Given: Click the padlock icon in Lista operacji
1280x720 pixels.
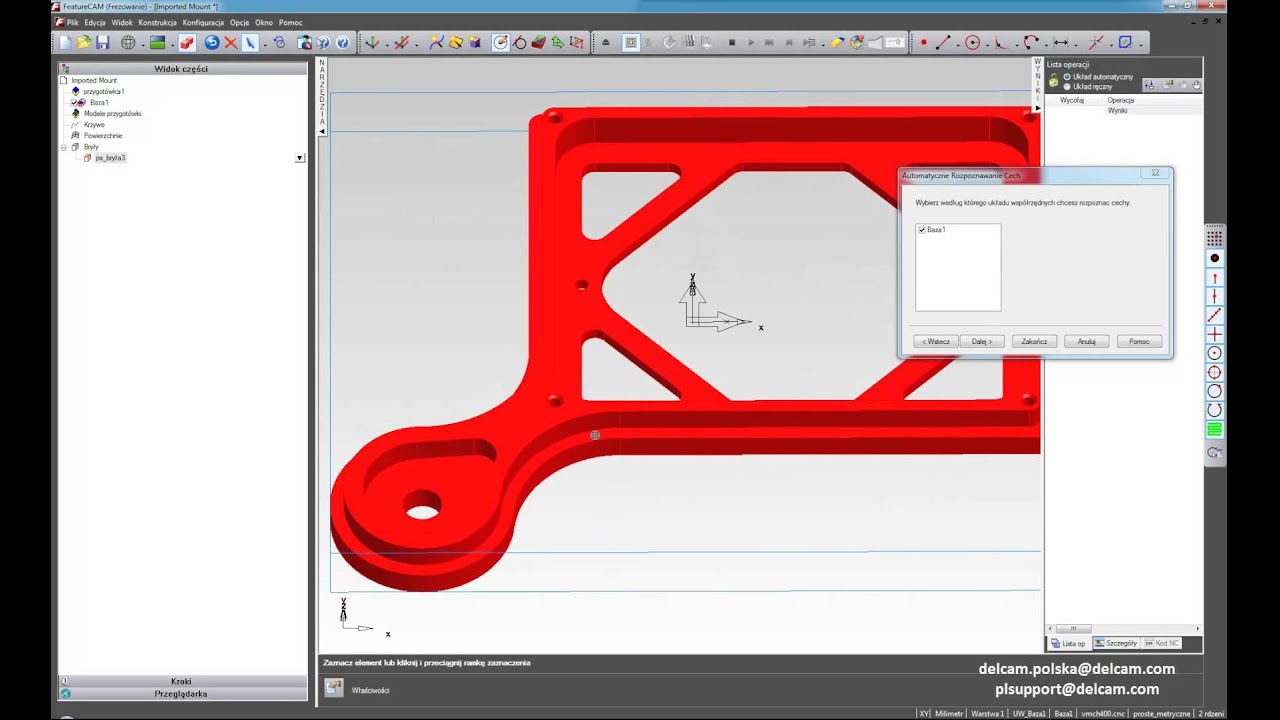Looking at the screenshot, I should pos(1053,82).
